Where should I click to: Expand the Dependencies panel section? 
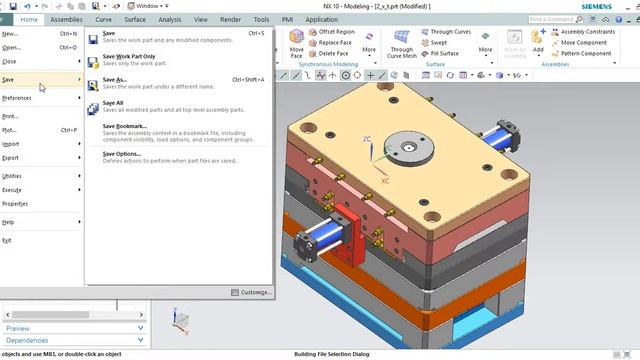(74, 340)
